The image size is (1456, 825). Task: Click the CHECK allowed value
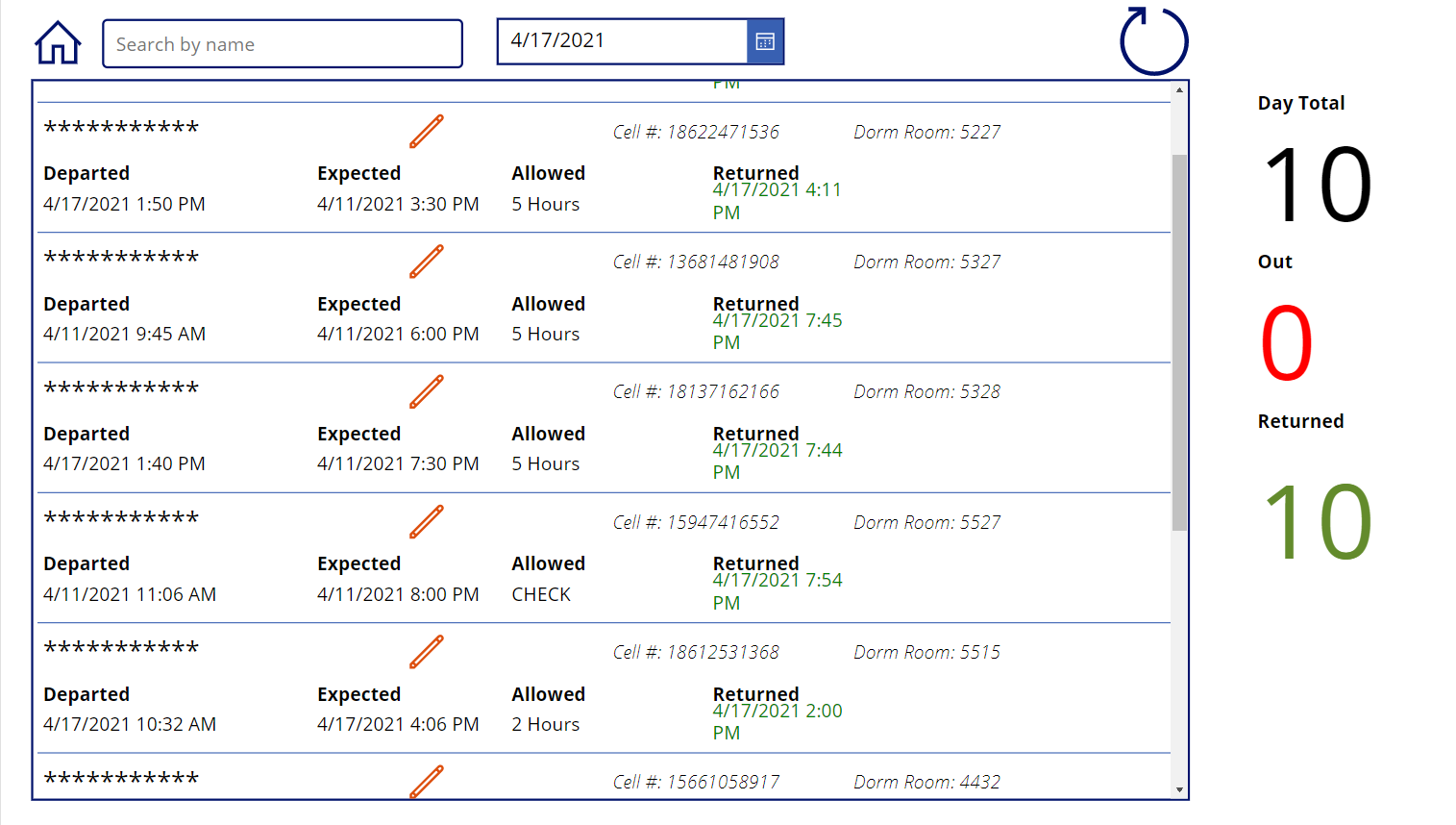click(541, 594)
